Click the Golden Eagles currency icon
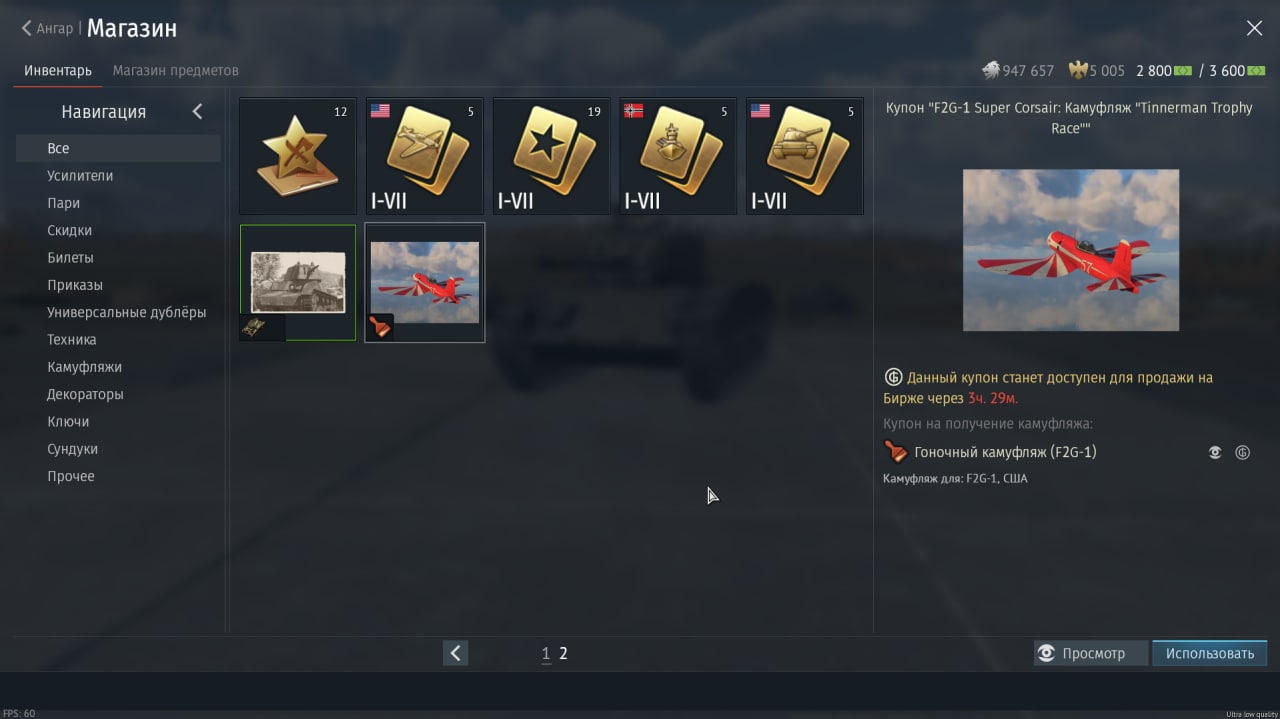 coord(1078,70)
